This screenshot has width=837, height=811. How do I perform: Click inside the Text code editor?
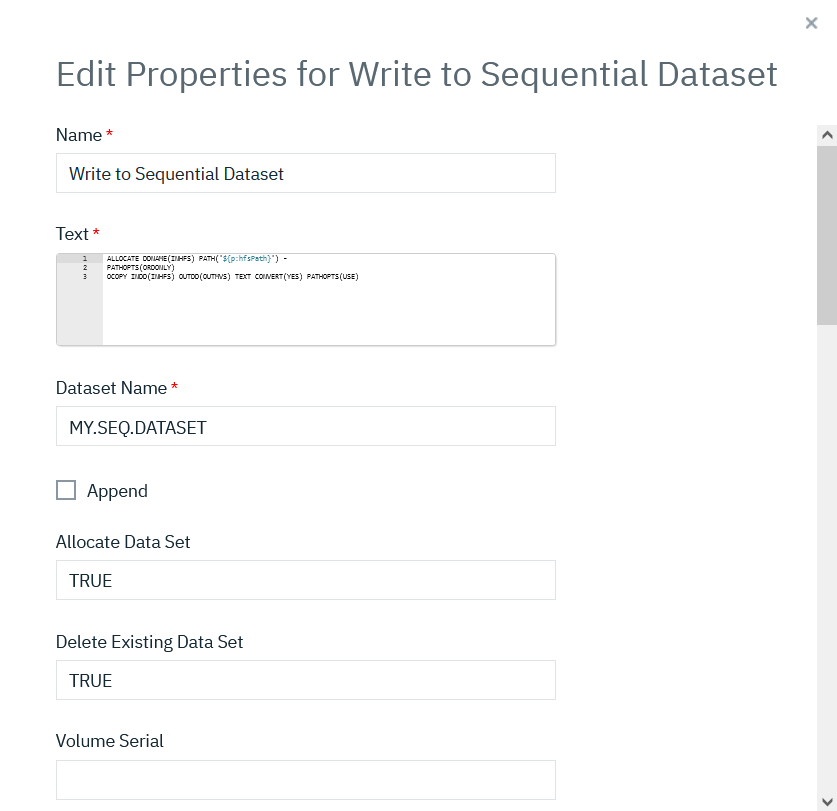click(x=328, y=310)
